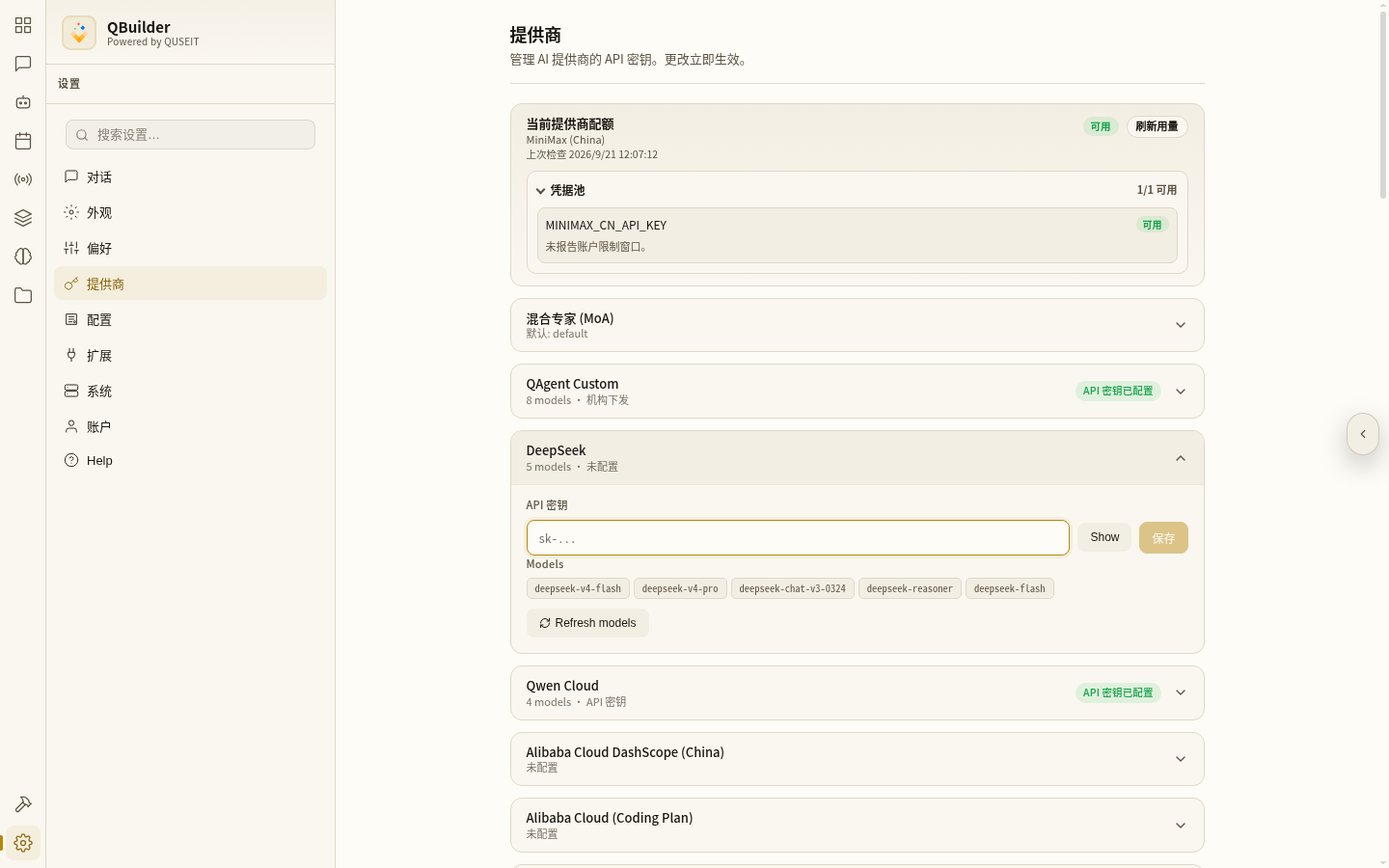Open 扩展 settings section
The height and width of the screenshot is (868, 1389).
point(190,355)
